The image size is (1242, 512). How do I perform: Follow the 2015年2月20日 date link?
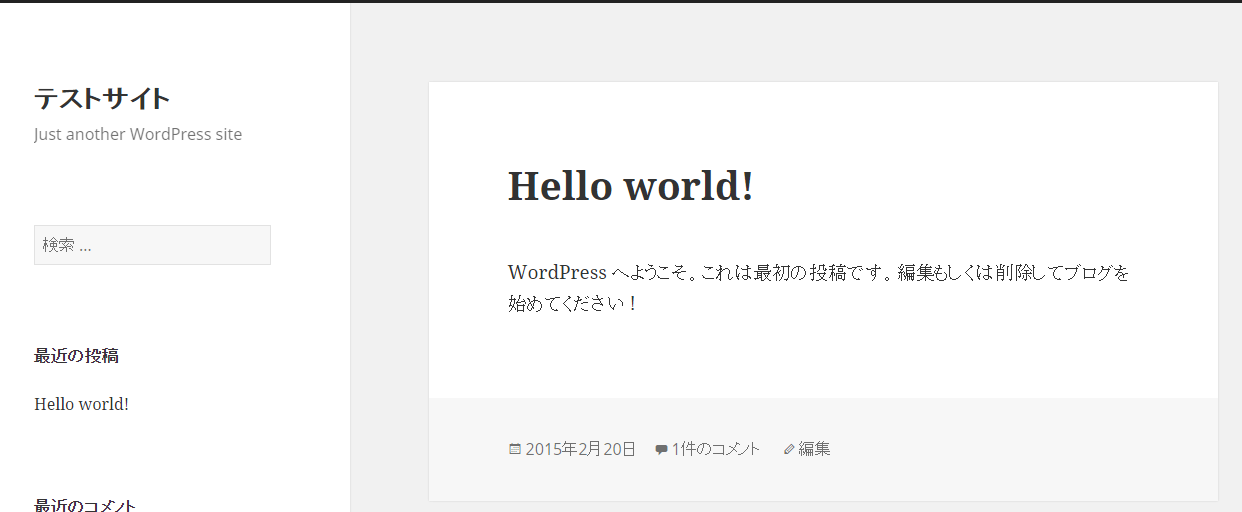point(580,449)
